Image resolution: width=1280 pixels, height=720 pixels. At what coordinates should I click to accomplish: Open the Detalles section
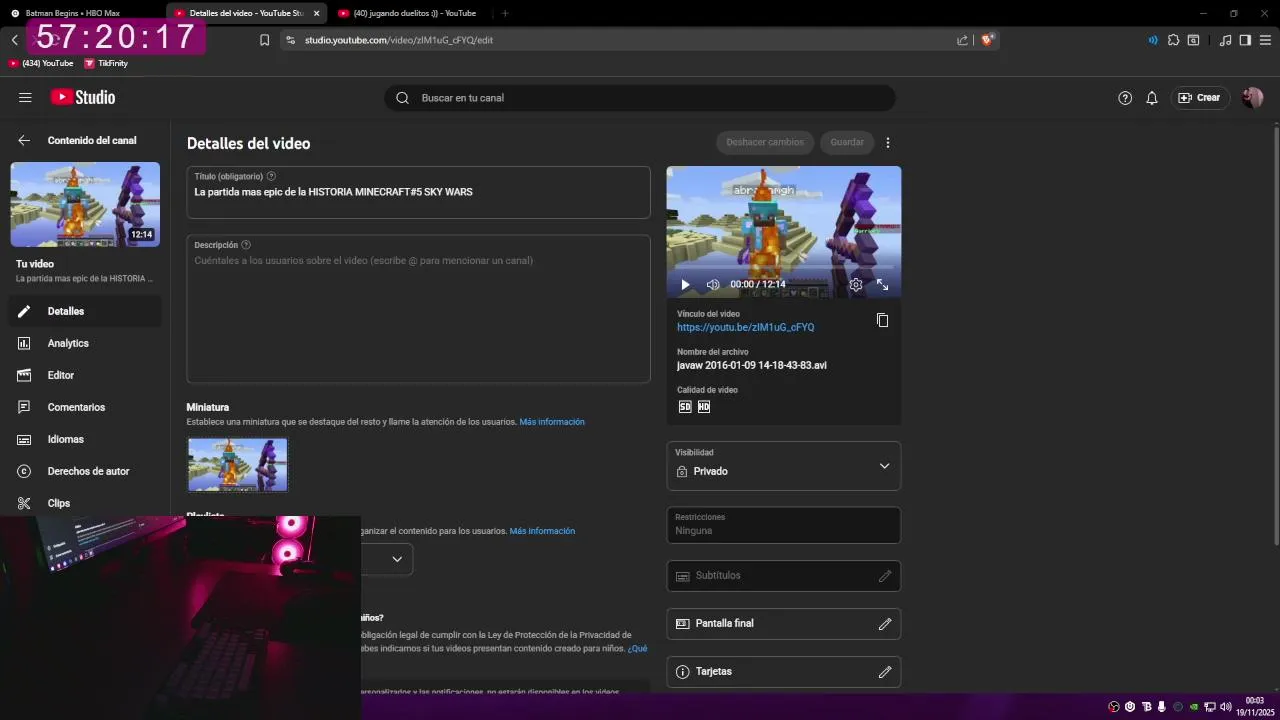(x=85, y=311)
